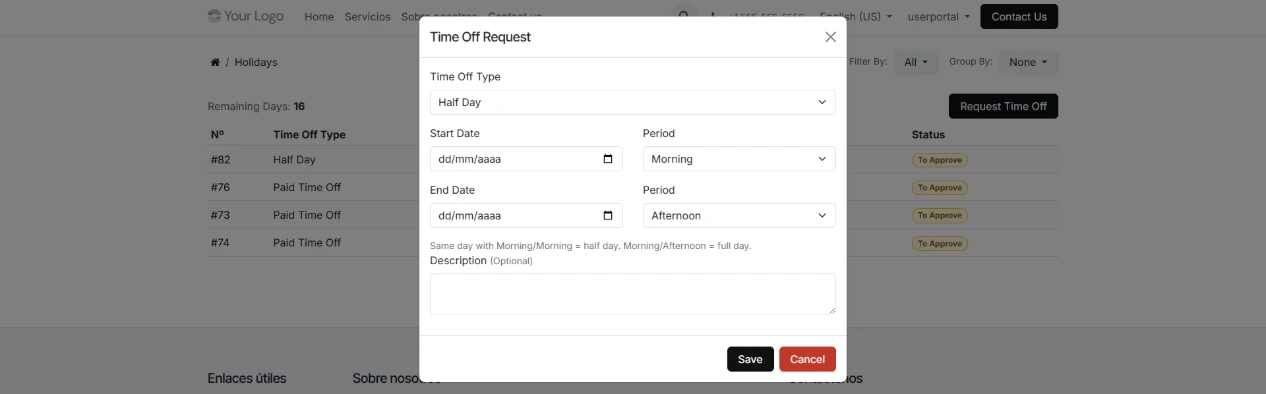
Task: Open Start Date calendar picker icon
Action: (608, 159)
